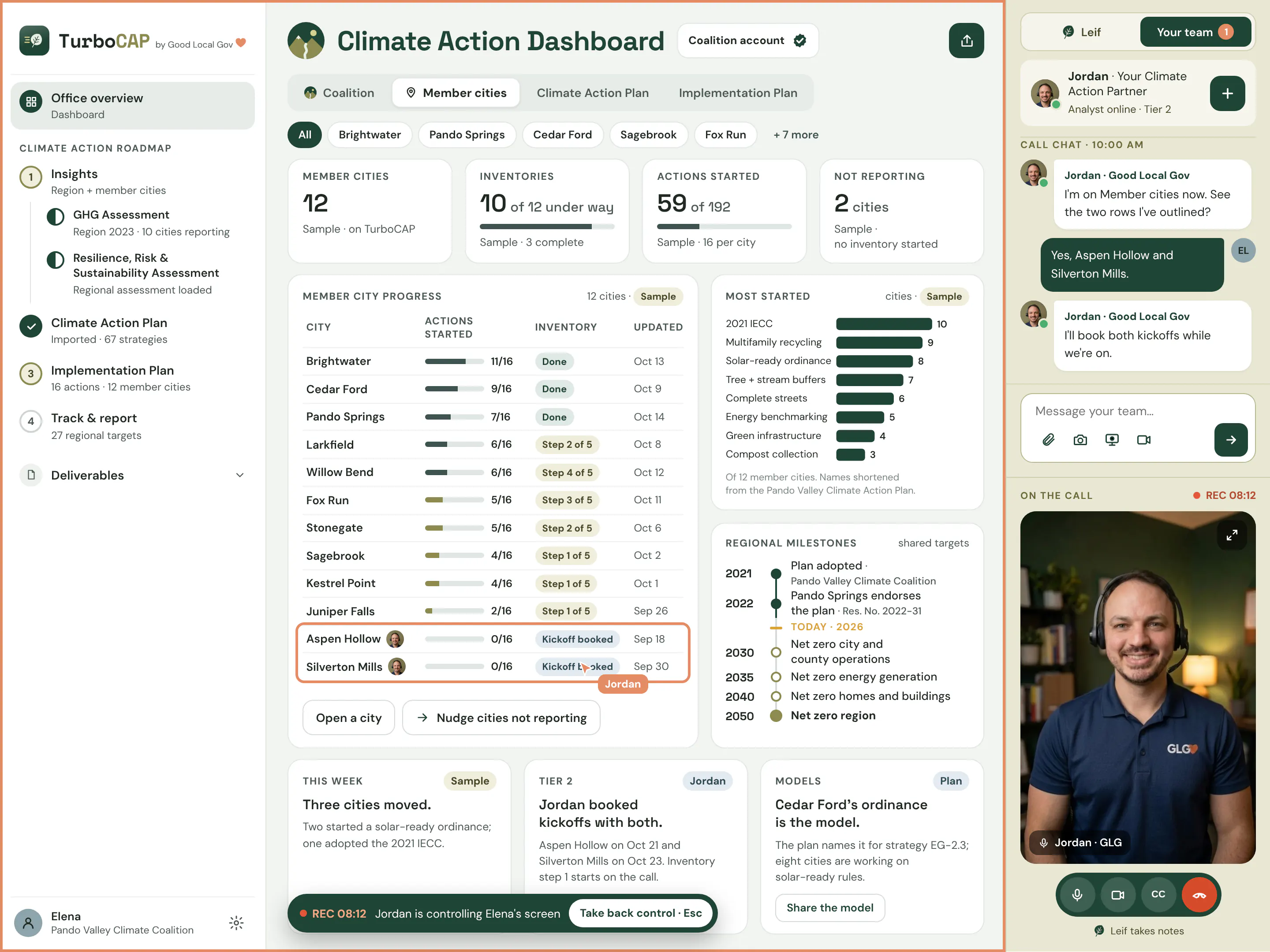Mute the microphone in call controls
Screen dimensions: 1270x952
(1077, 895)
